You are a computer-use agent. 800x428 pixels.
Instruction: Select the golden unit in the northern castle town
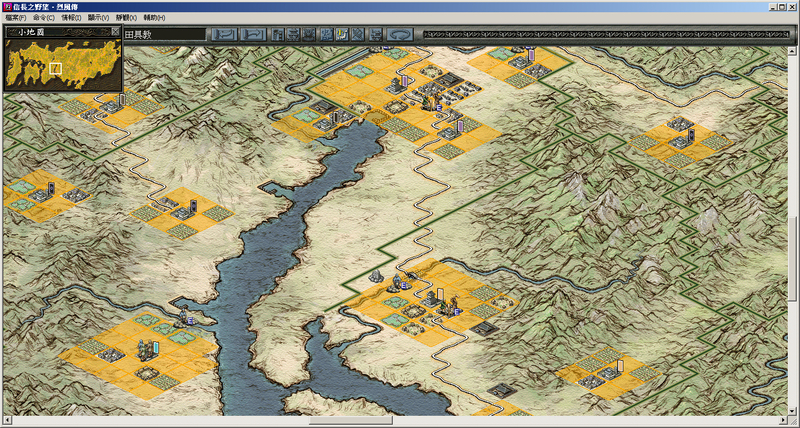(432, 103)
